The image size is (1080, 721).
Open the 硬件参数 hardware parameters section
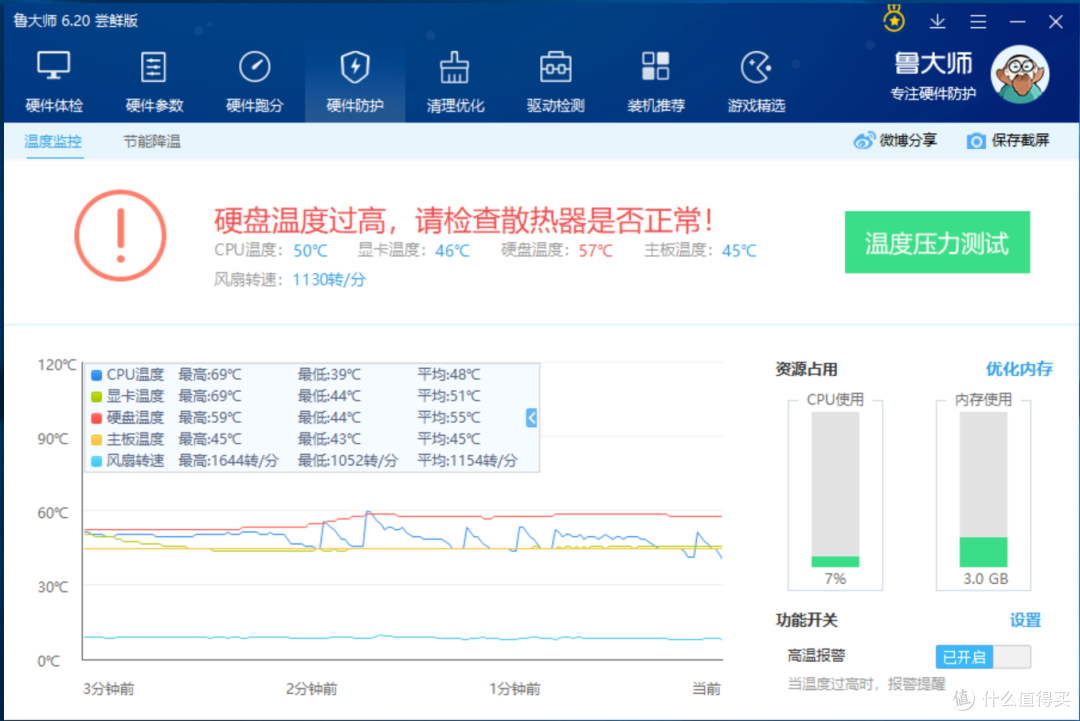coord(154,82)
